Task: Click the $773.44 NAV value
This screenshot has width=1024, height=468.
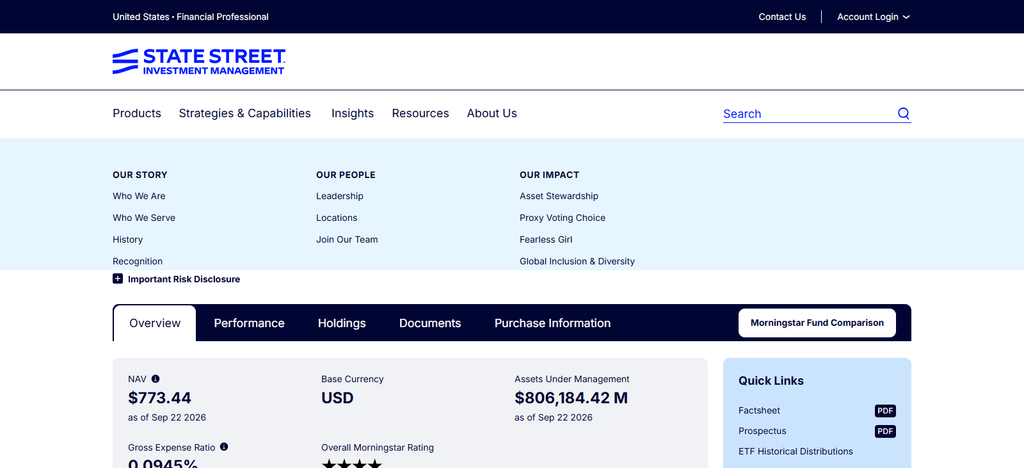Action: [x=159, y=398]
